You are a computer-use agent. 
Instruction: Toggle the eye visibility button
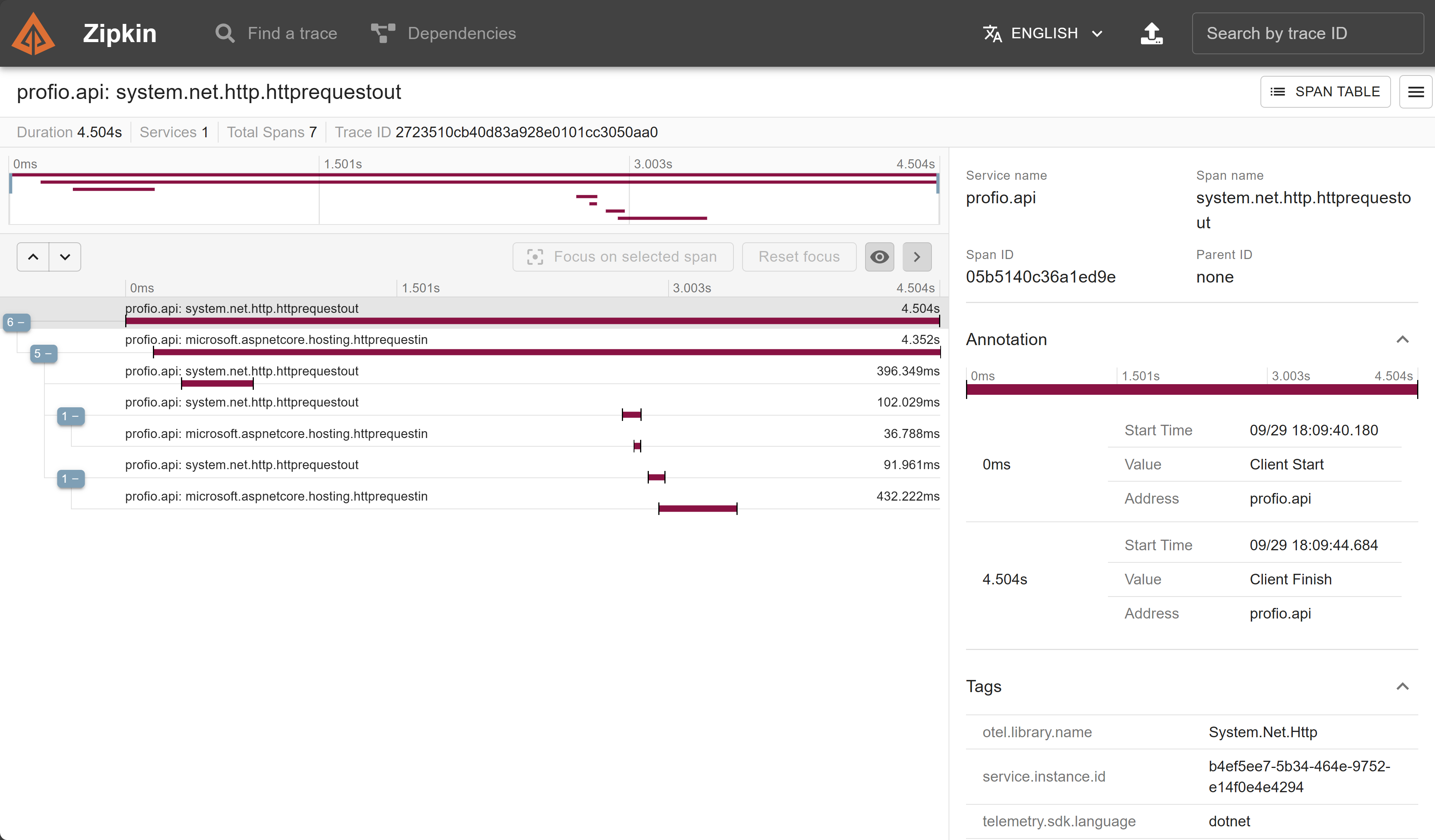pyautogui.click(x=879, y=257)
